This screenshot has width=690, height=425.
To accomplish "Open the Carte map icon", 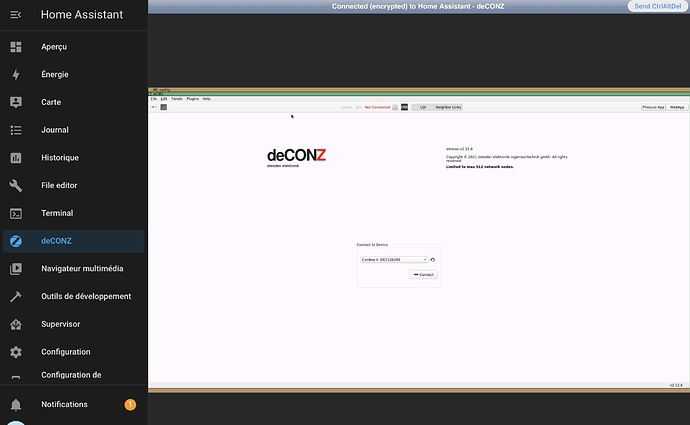I will click(16, 103).
